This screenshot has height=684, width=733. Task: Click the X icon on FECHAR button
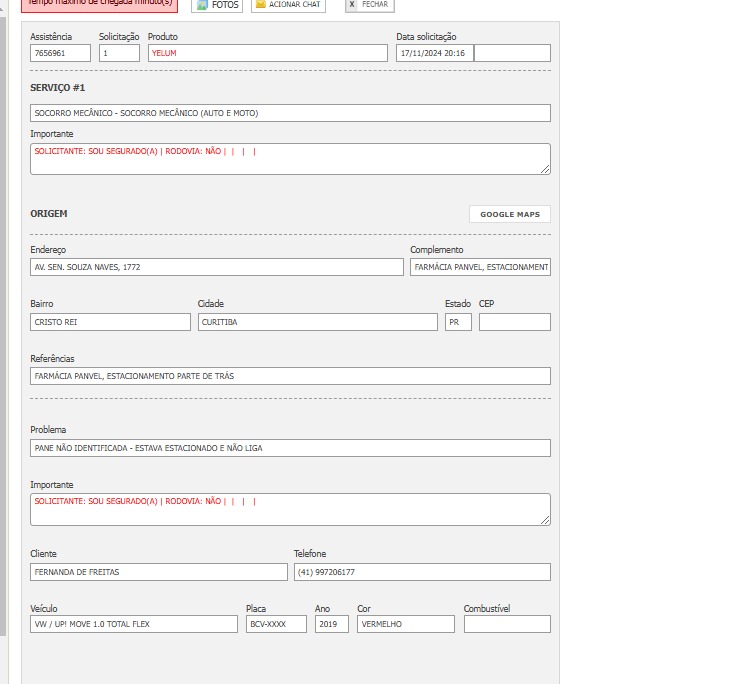point(352,4)
